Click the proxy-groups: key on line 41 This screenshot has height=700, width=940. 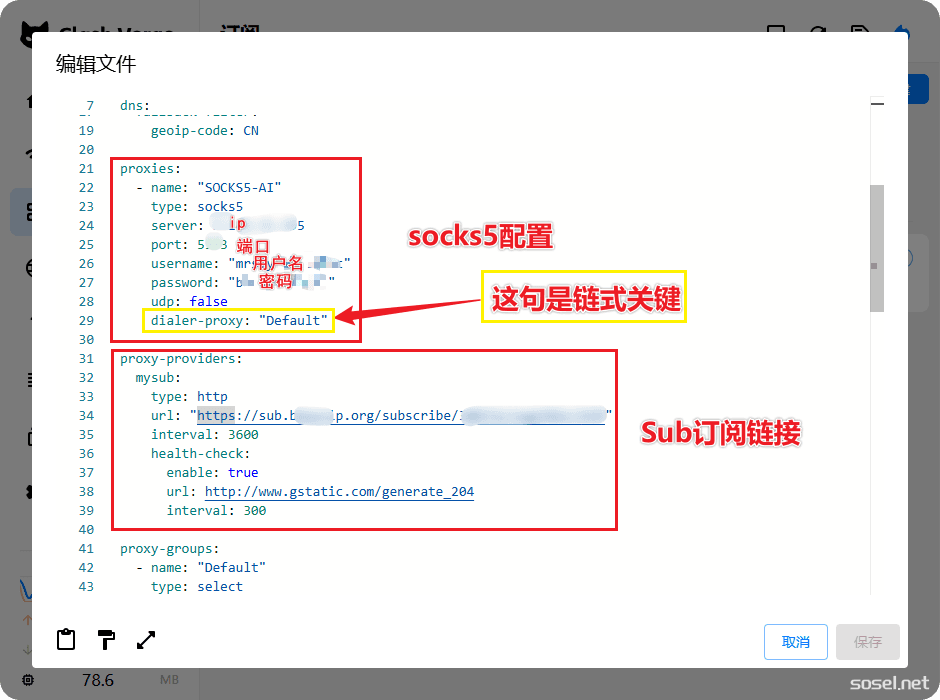click(x=169, y=549)
